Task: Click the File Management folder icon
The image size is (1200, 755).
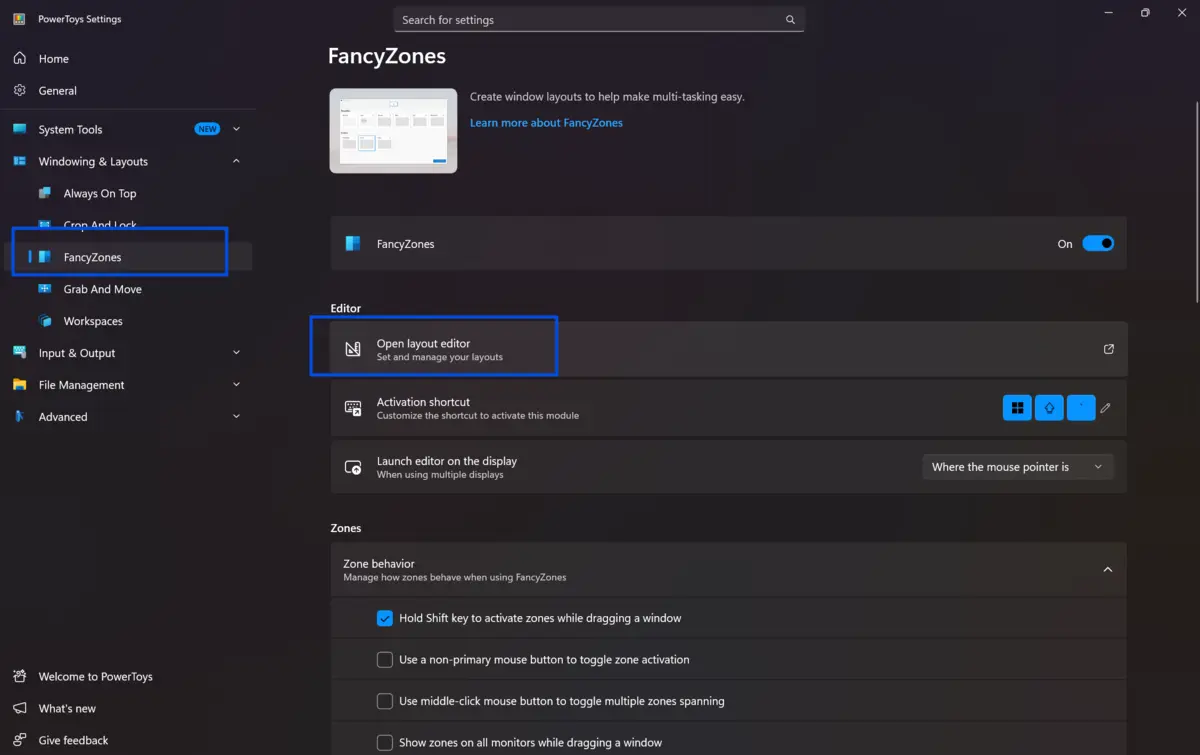Action: pos(19,385)
